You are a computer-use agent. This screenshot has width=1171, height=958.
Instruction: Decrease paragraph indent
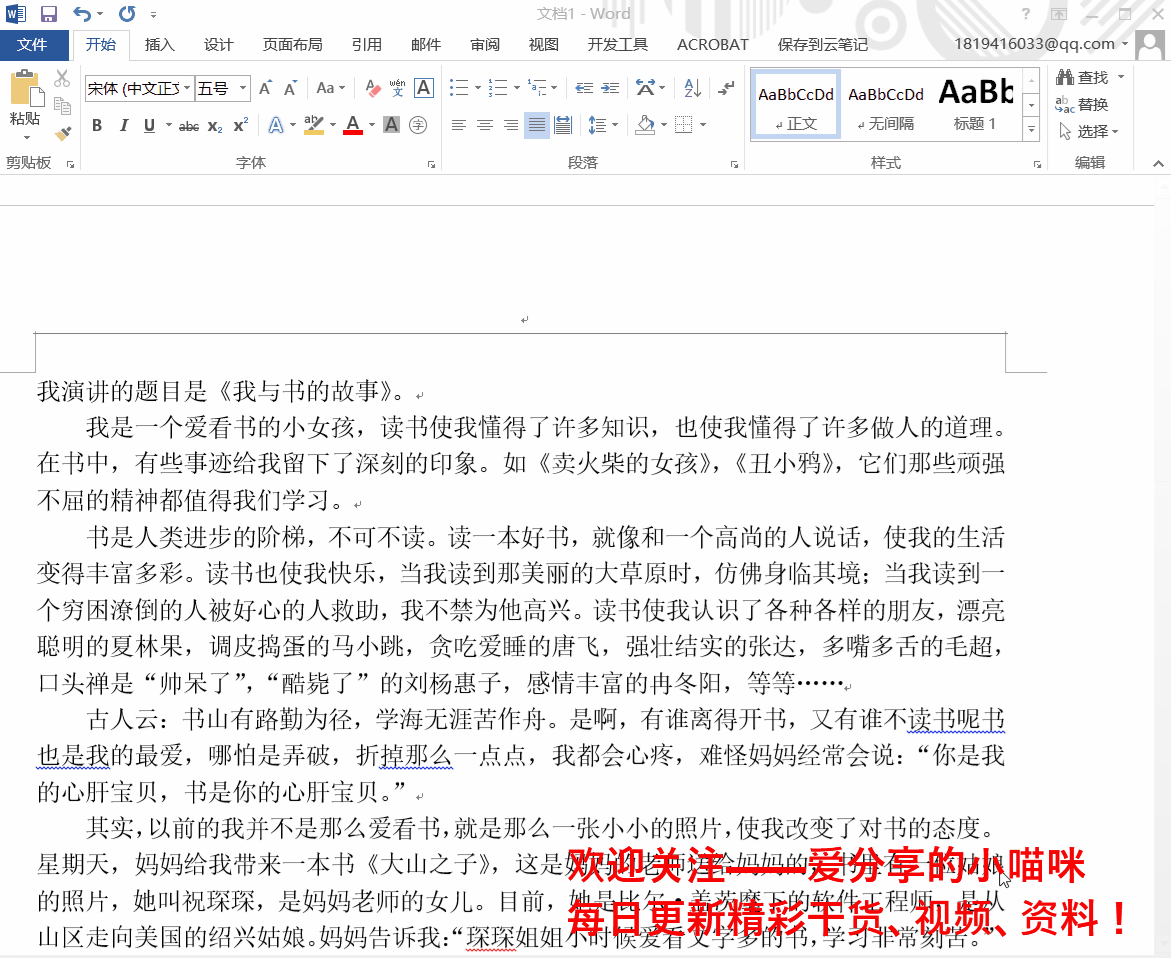coord(585,88)
